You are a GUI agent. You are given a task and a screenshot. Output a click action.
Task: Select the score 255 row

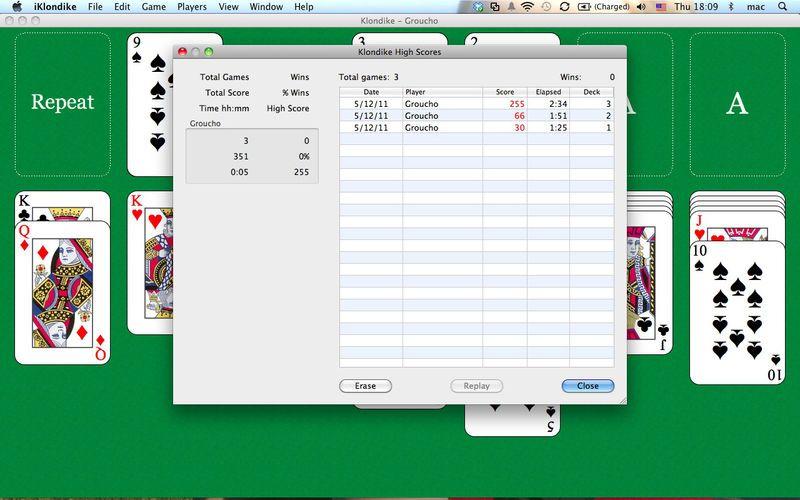477,104
